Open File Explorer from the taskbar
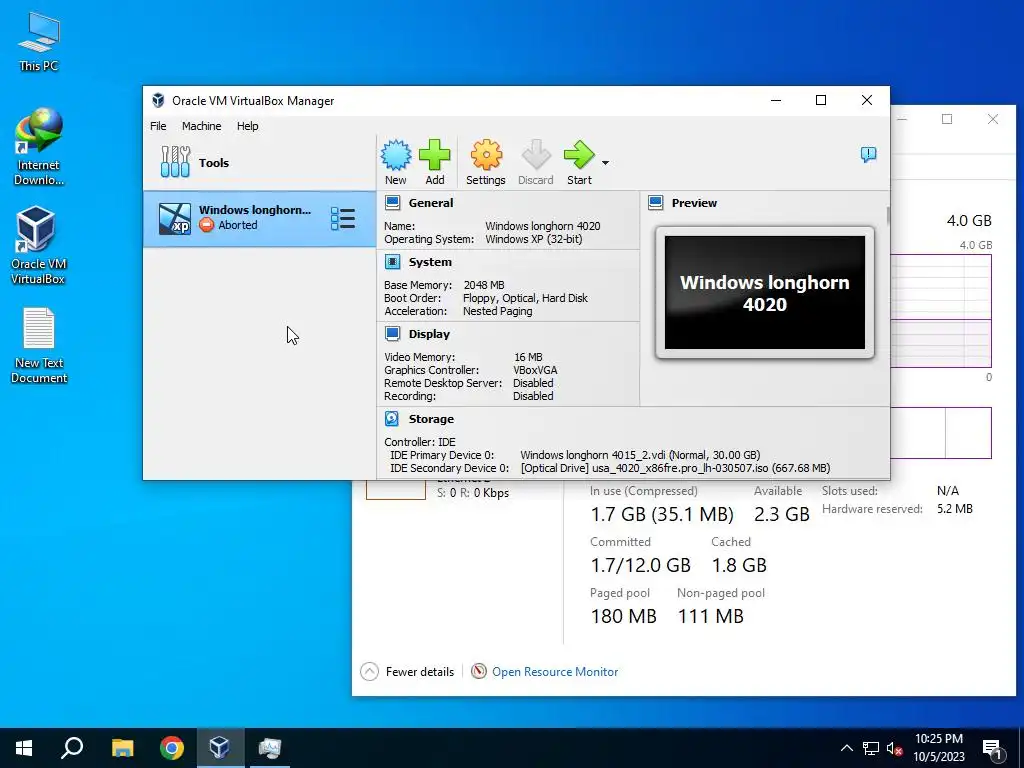The image size is (1024, 768). [x=122, y=748]
